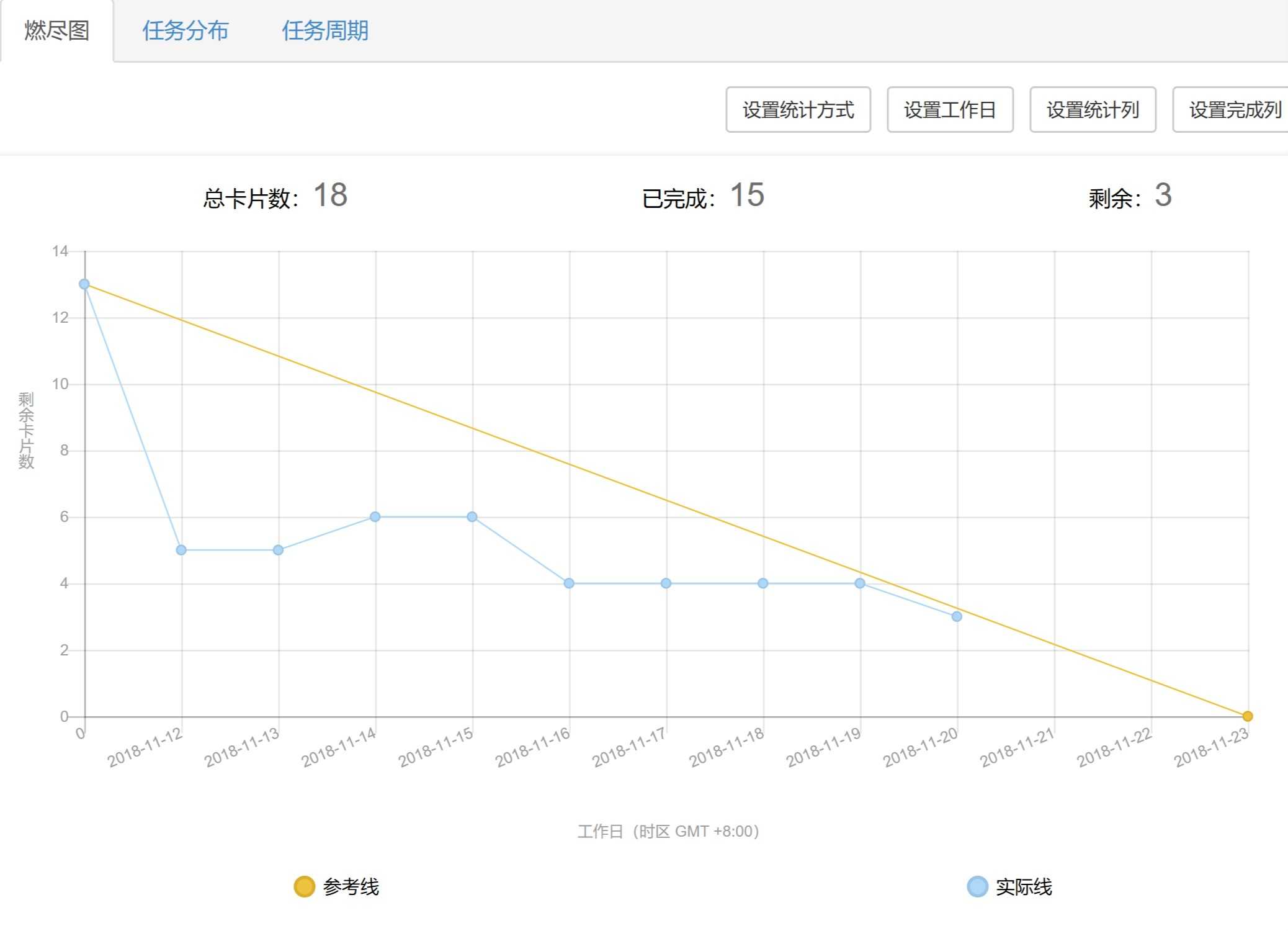
Task: Click the 参考线 legend label
Action: [x=351, y=886]
